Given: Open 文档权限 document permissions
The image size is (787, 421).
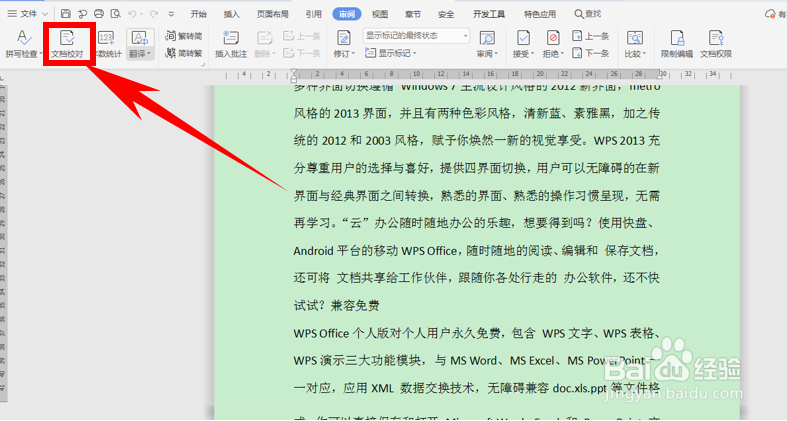Looking at the screenshot, I should click(x=716, y=44).
